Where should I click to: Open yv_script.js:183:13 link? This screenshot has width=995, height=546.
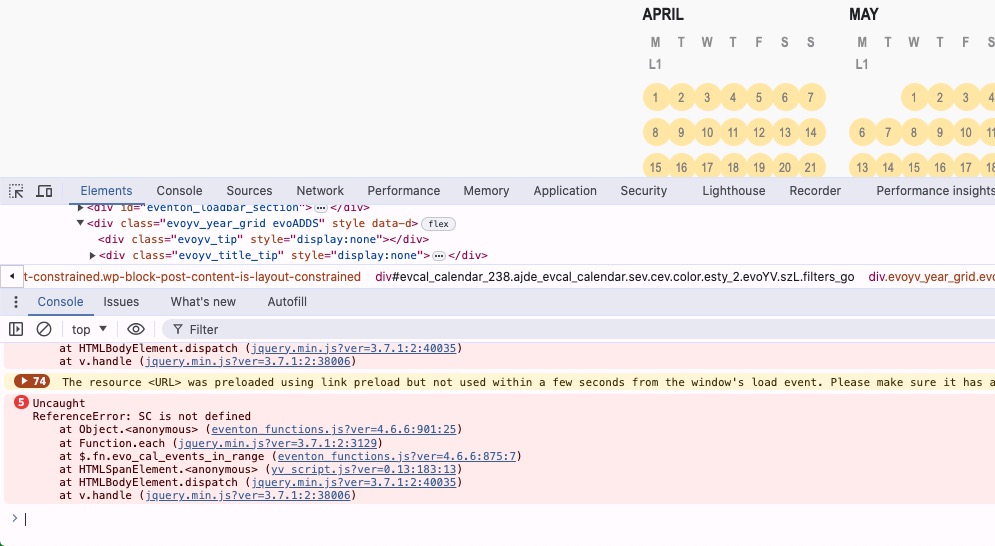point(364,470)
